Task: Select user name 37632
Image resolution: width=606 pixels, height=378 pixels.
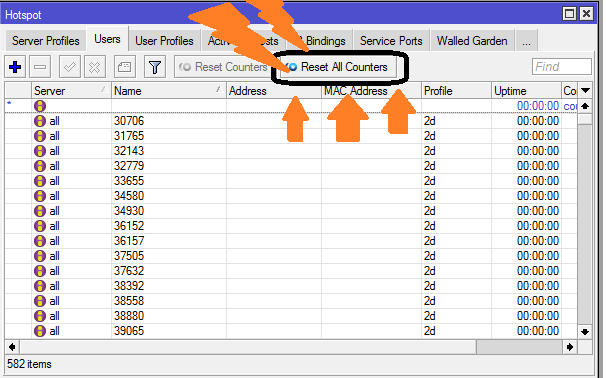Action: 129,271
